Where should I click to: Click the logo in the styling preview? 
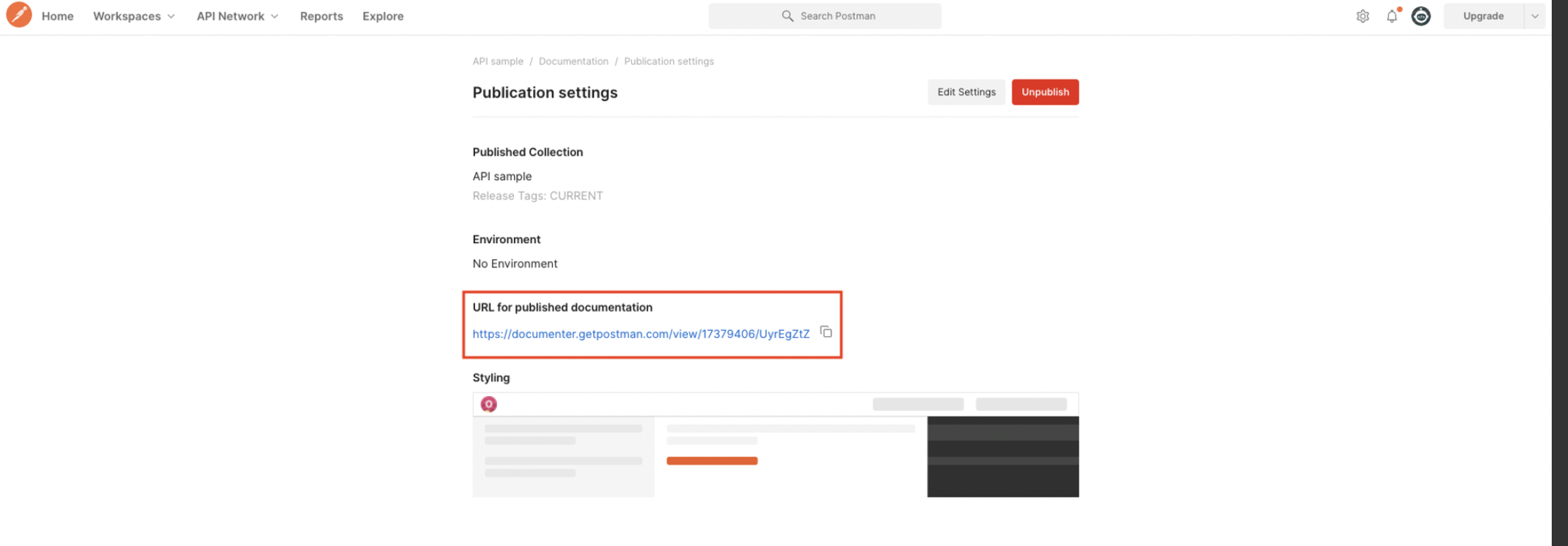488,404
